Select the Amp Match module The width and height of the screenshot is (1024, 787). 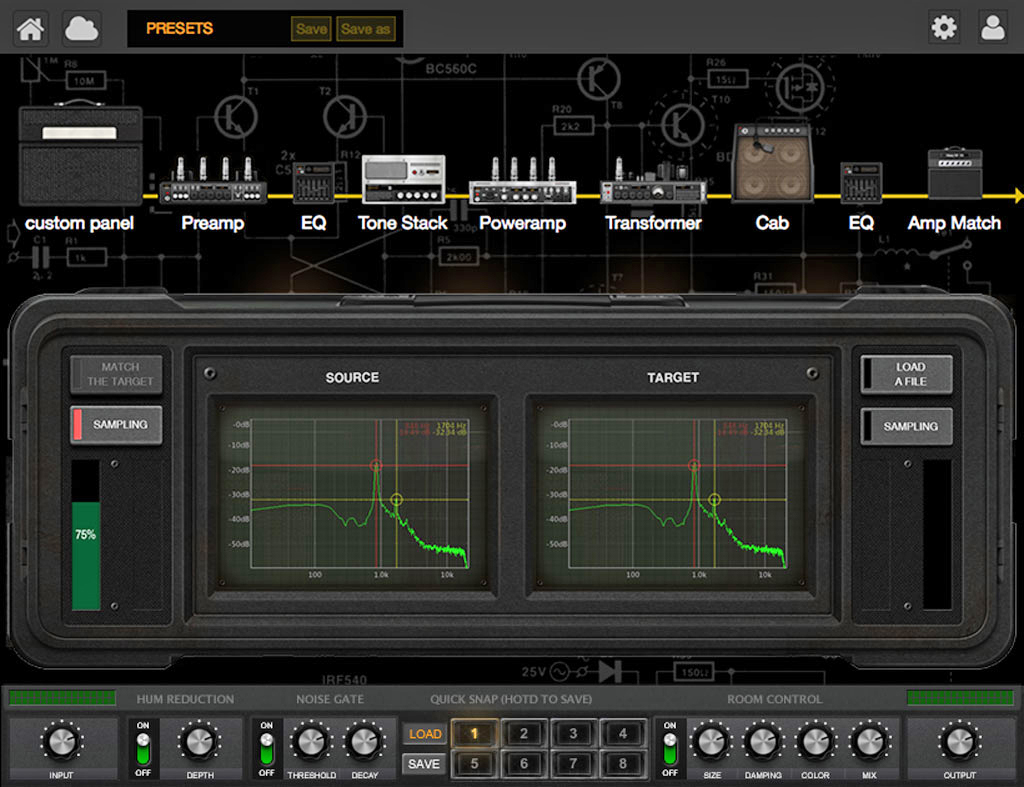click(x=954, y=175)
